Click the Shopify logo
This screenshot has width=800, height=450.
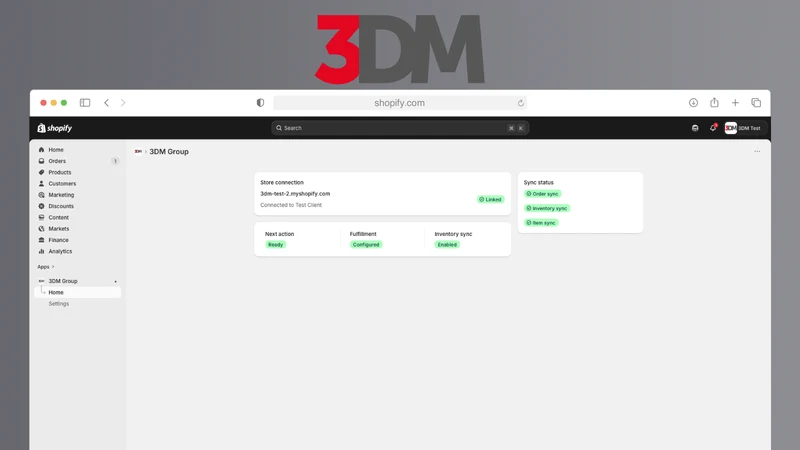(x=55, y=128)
